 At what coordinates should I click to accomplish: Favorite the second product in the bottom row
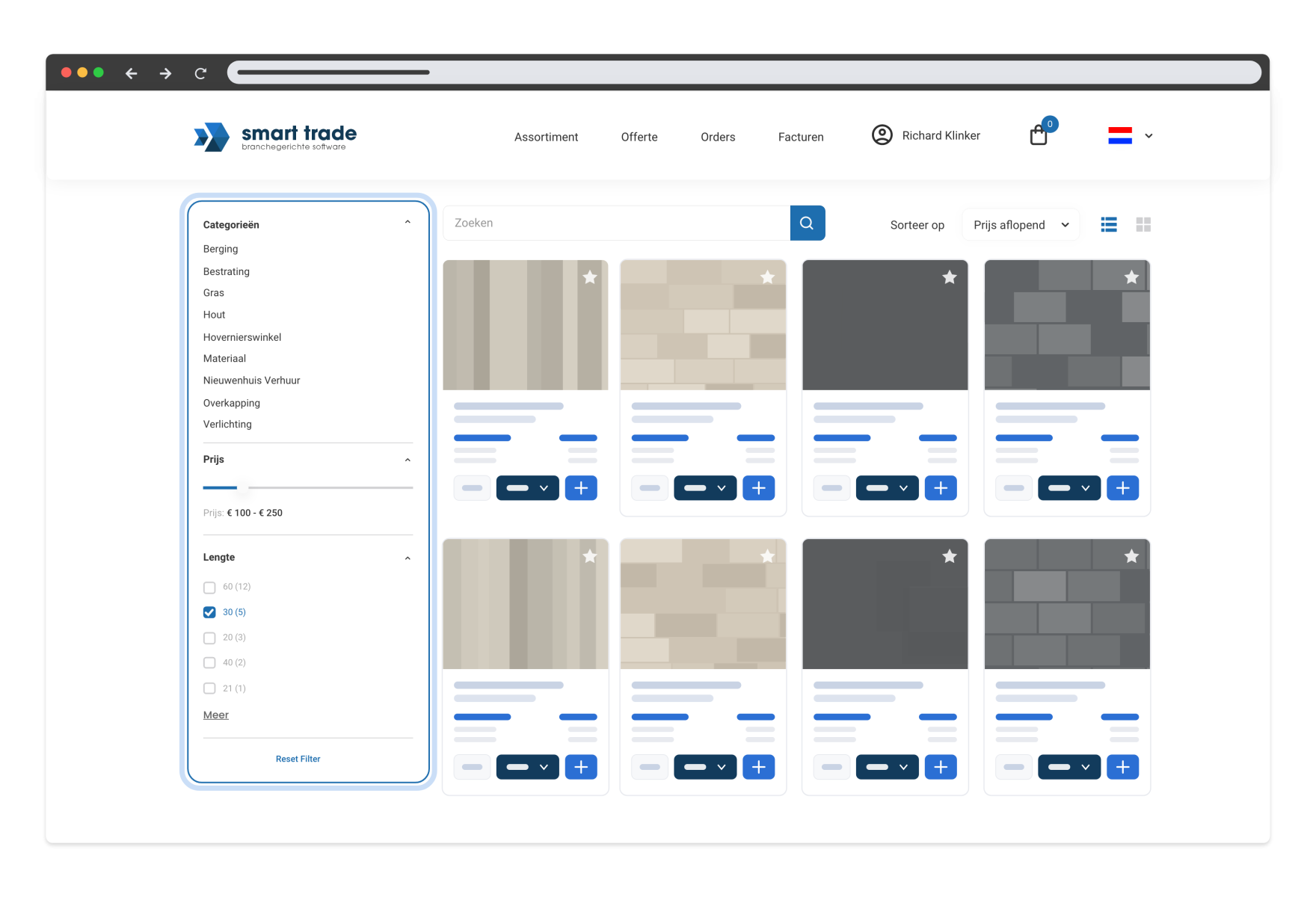pos(767,556)
